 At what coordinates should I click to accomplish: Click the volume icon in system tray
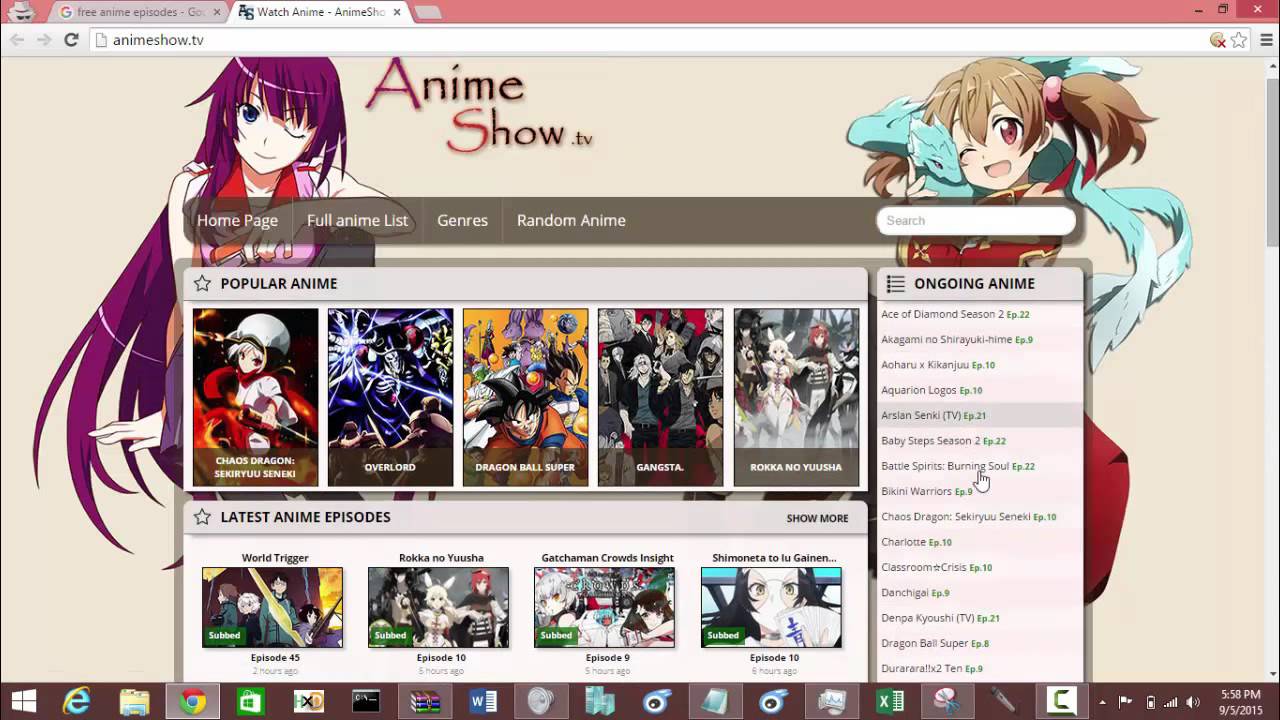[1192, 702]
